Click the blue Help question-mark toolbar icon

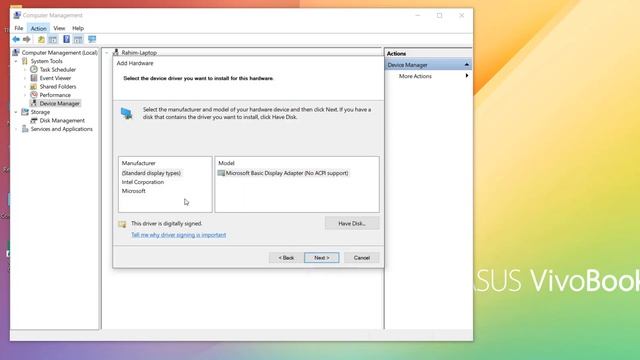[x=66, y=39]
